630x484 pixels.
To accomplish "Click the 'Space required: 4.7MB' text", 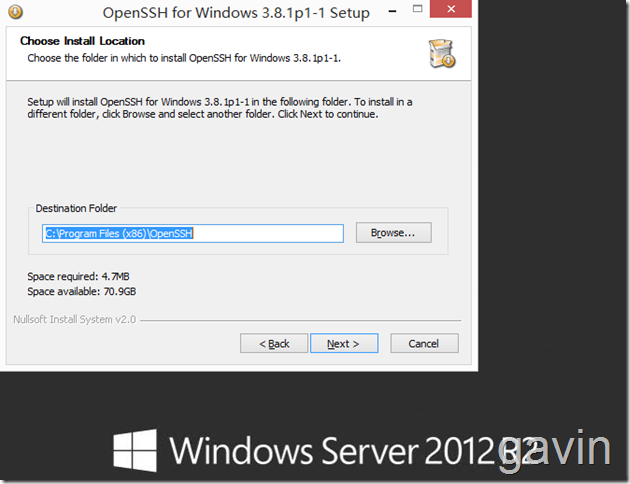I will [x=78, y=276].
